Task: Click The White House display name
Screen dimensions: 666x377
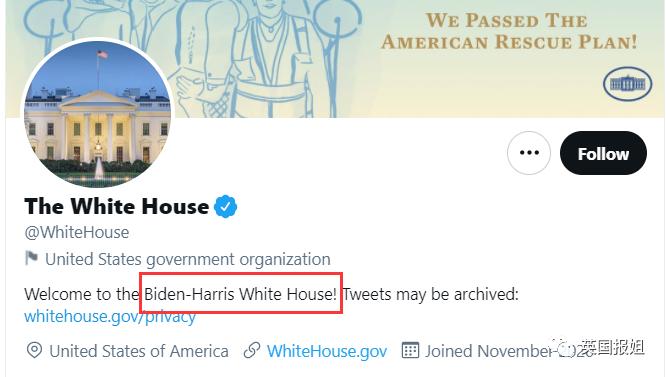Action: 117,206
